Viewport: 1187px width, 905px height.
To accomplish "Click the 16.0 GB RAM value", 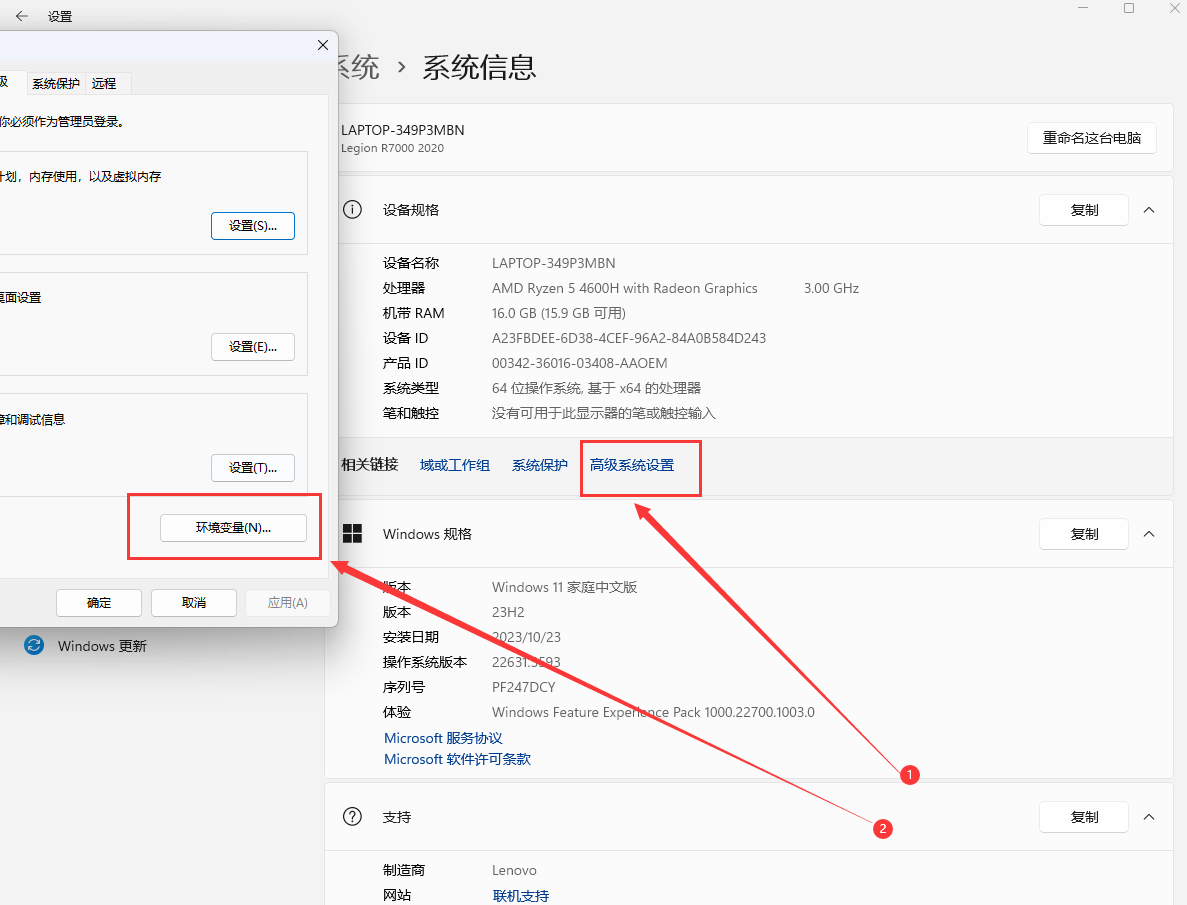I will click(559, 313).
